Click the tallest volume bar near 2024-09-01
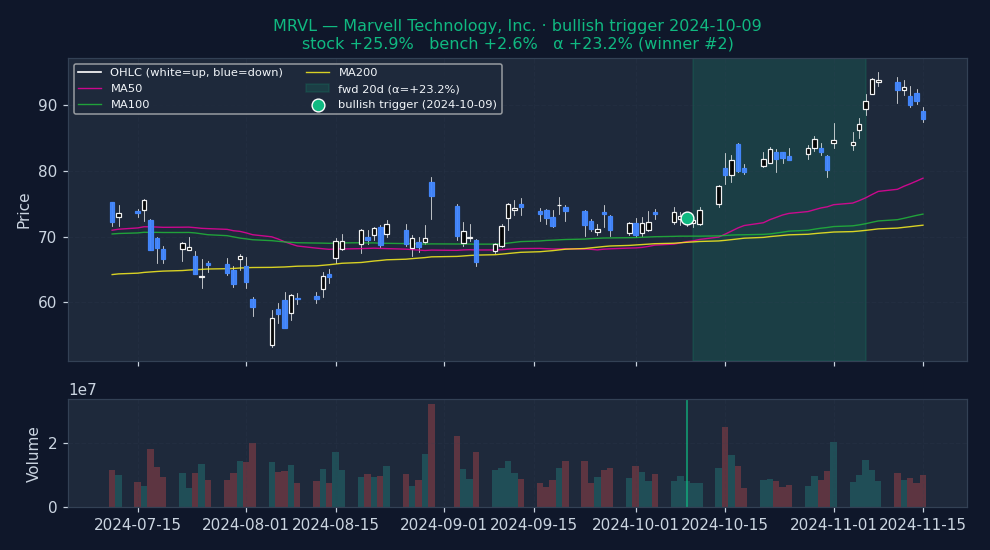Screen dimensions: 990x550 (431, 455)
